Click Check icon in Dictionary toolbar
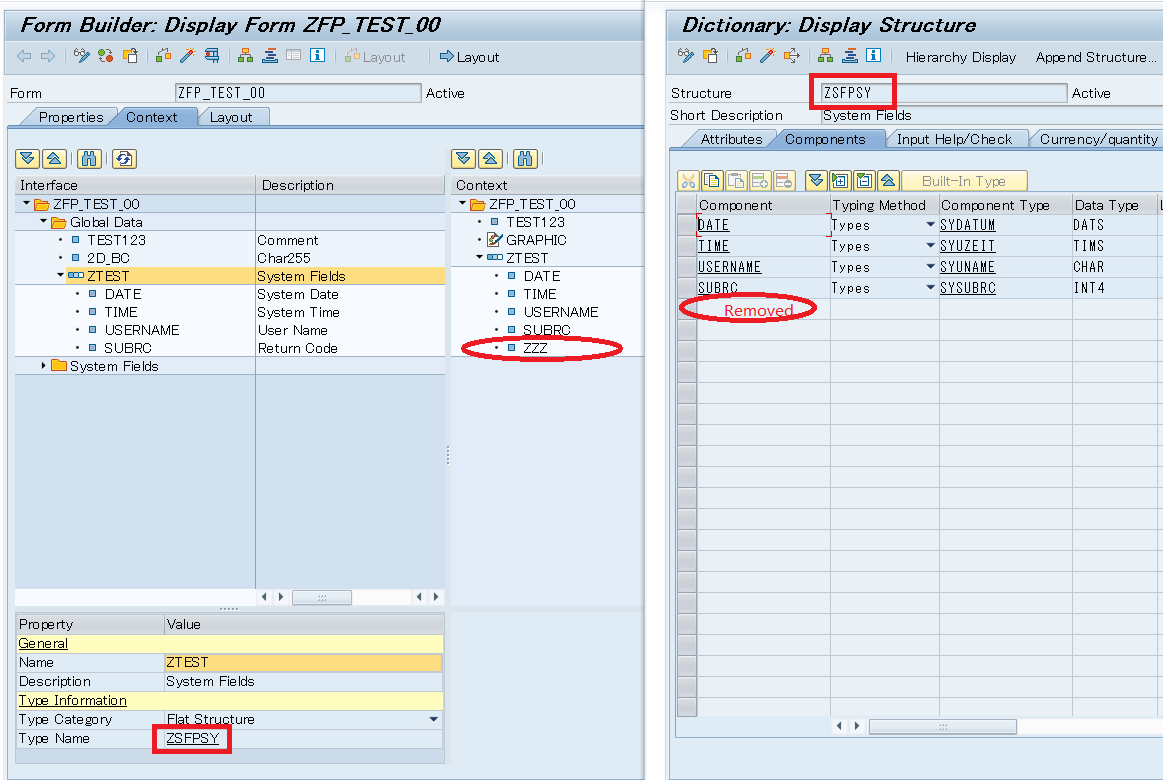This screenshot has width=1163, height=780. [x=743, y=56]
